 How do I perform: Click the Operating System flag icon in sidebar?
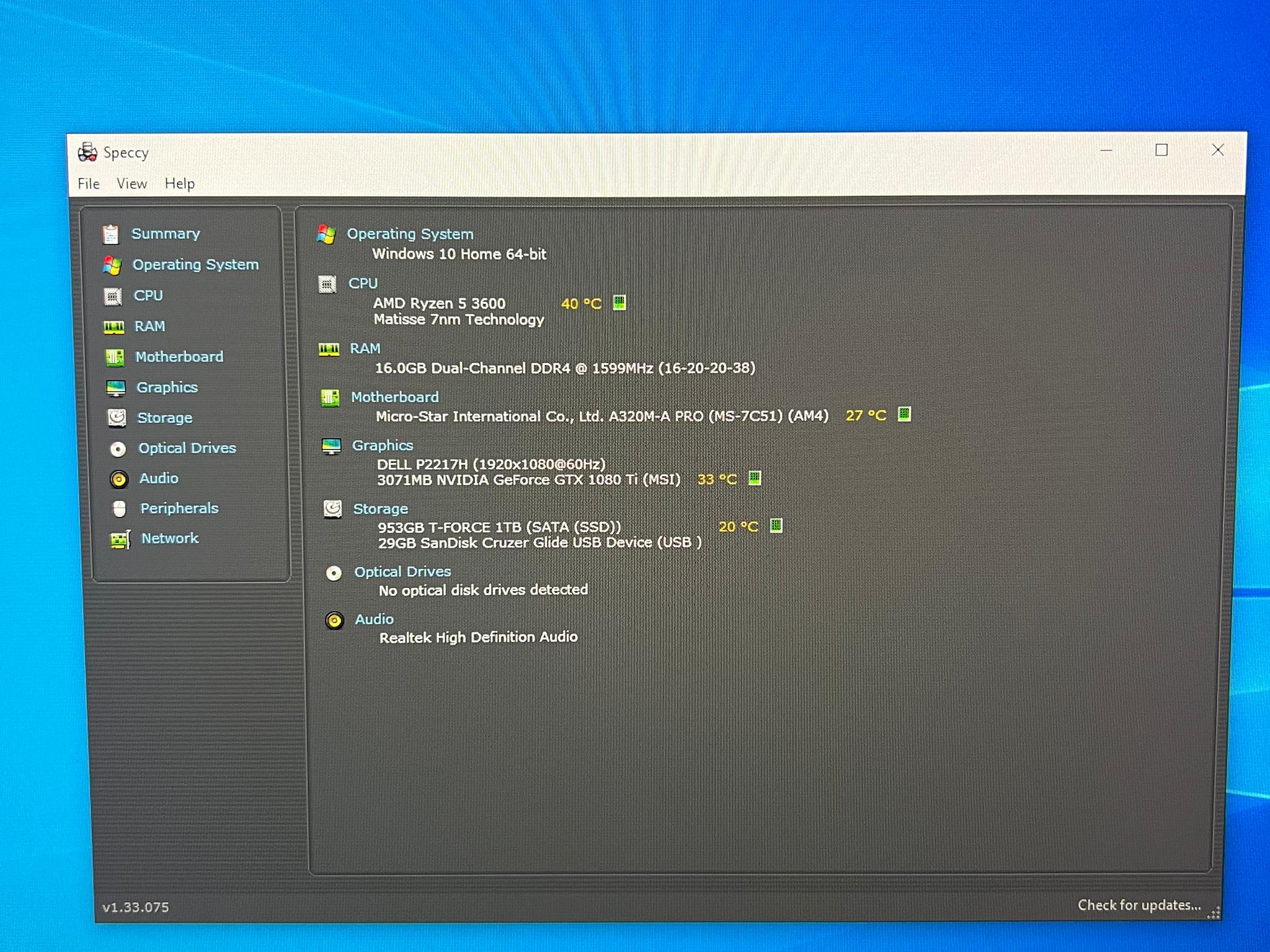tap(112, 265)
